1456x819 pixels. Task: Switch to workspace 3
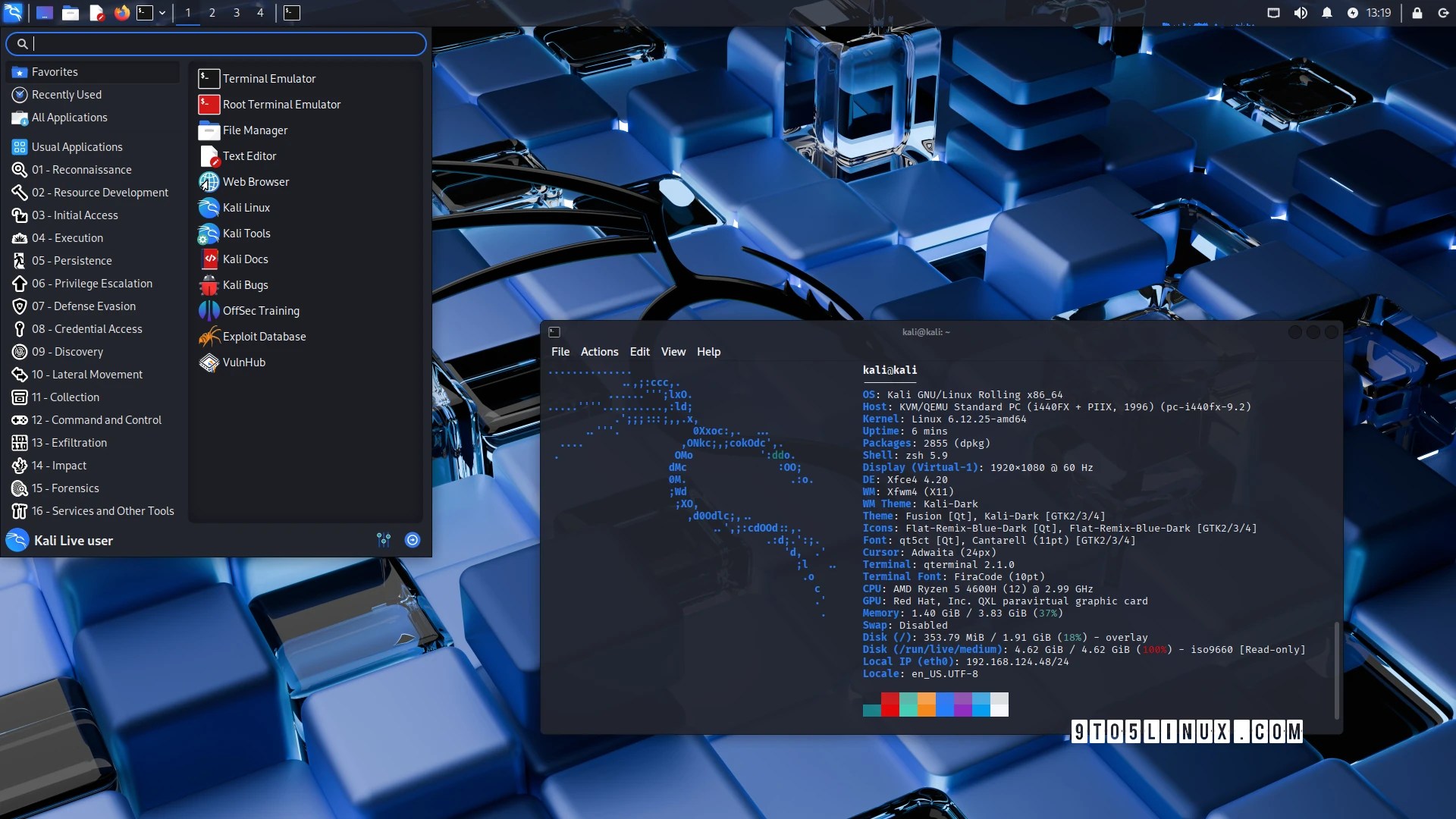click(x=237, y=13)
